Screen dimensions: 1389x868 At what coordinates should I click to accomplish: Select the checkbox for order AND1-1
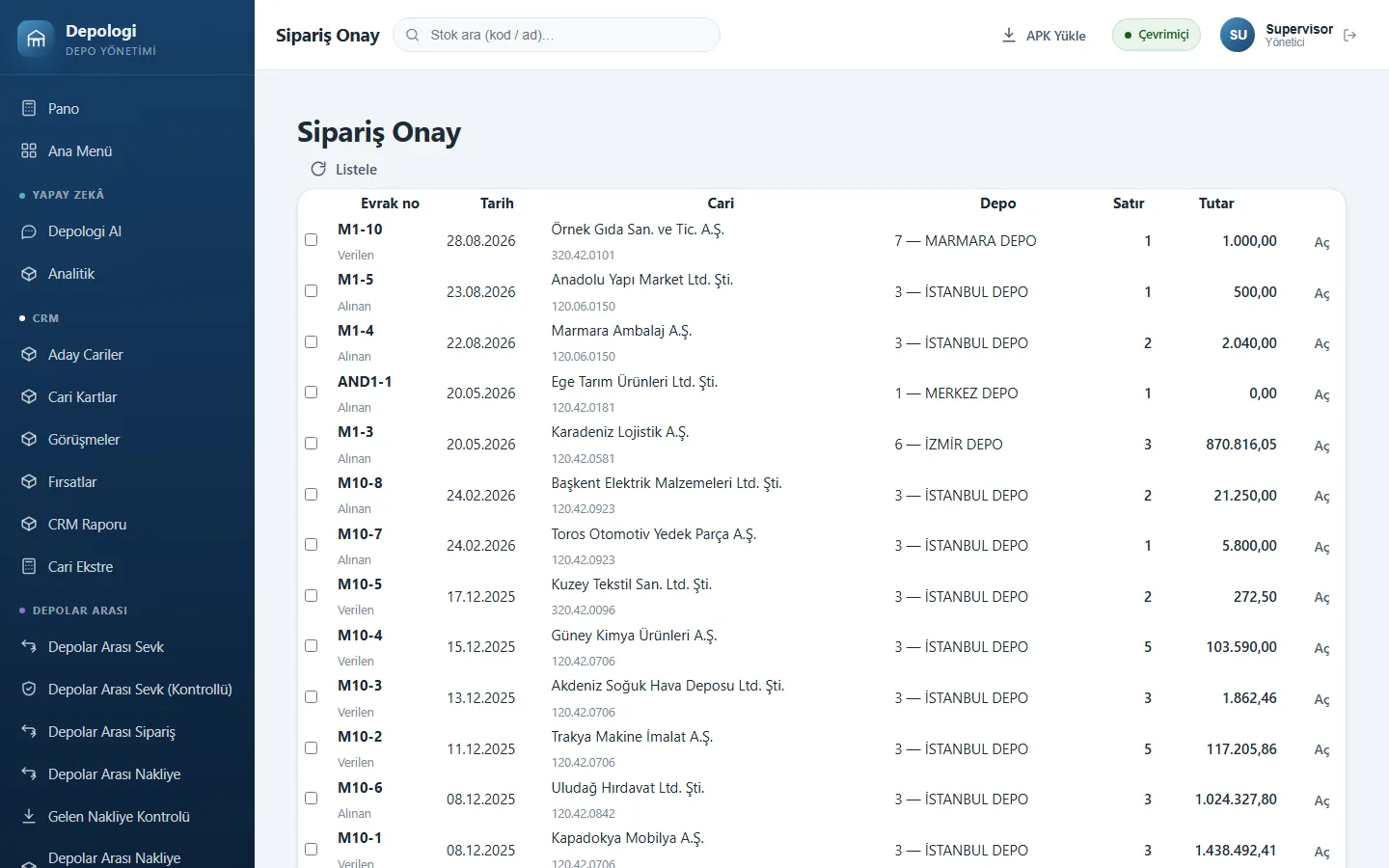(311, 393)
